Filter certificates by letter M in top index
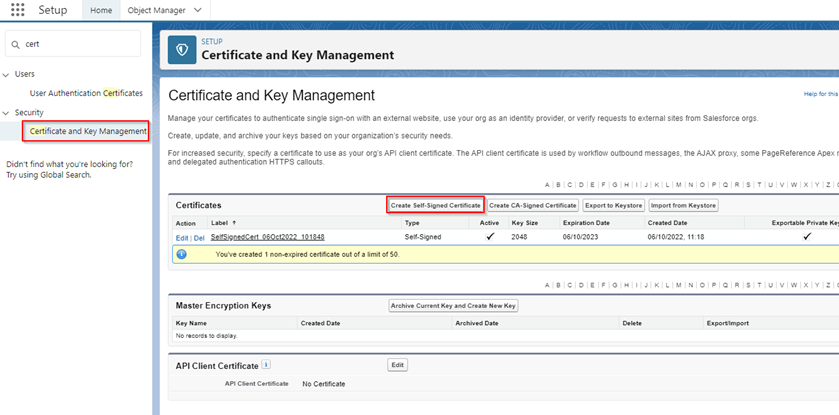This screenshot has width=839, height=415. [x=678, y=185]
